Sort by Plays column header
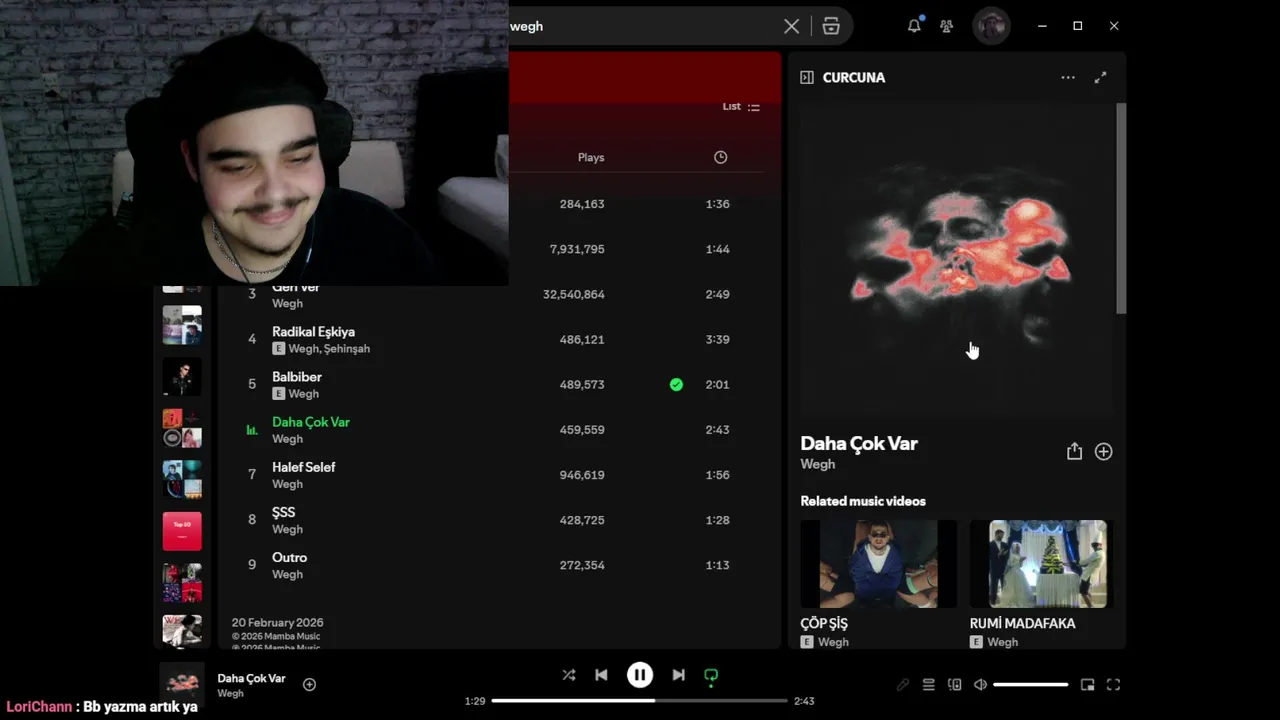The width and height of the screenshot is (1280, 720). tap(591, 157)
